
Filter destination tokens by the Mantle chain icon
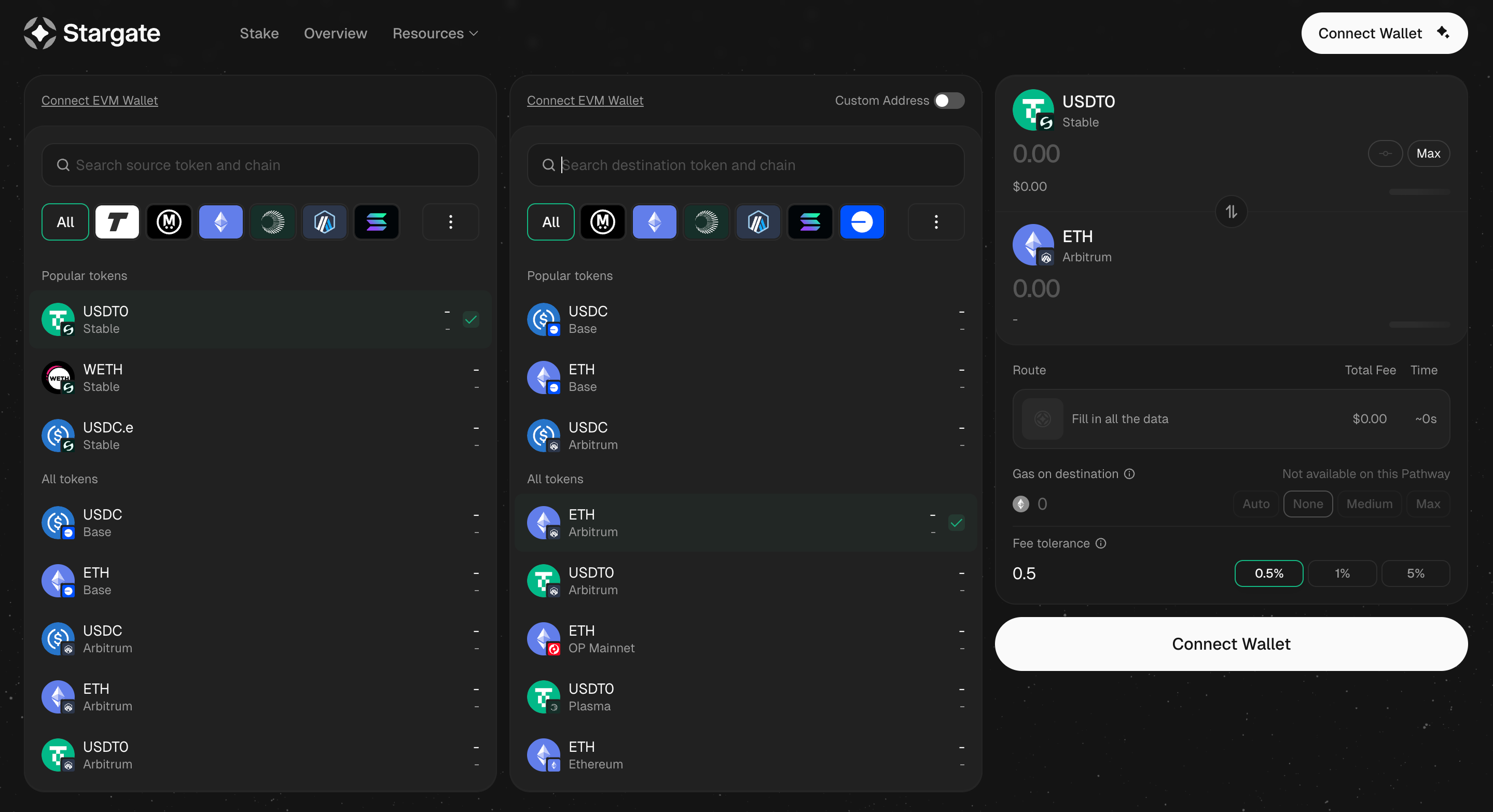tap(602, 222)
